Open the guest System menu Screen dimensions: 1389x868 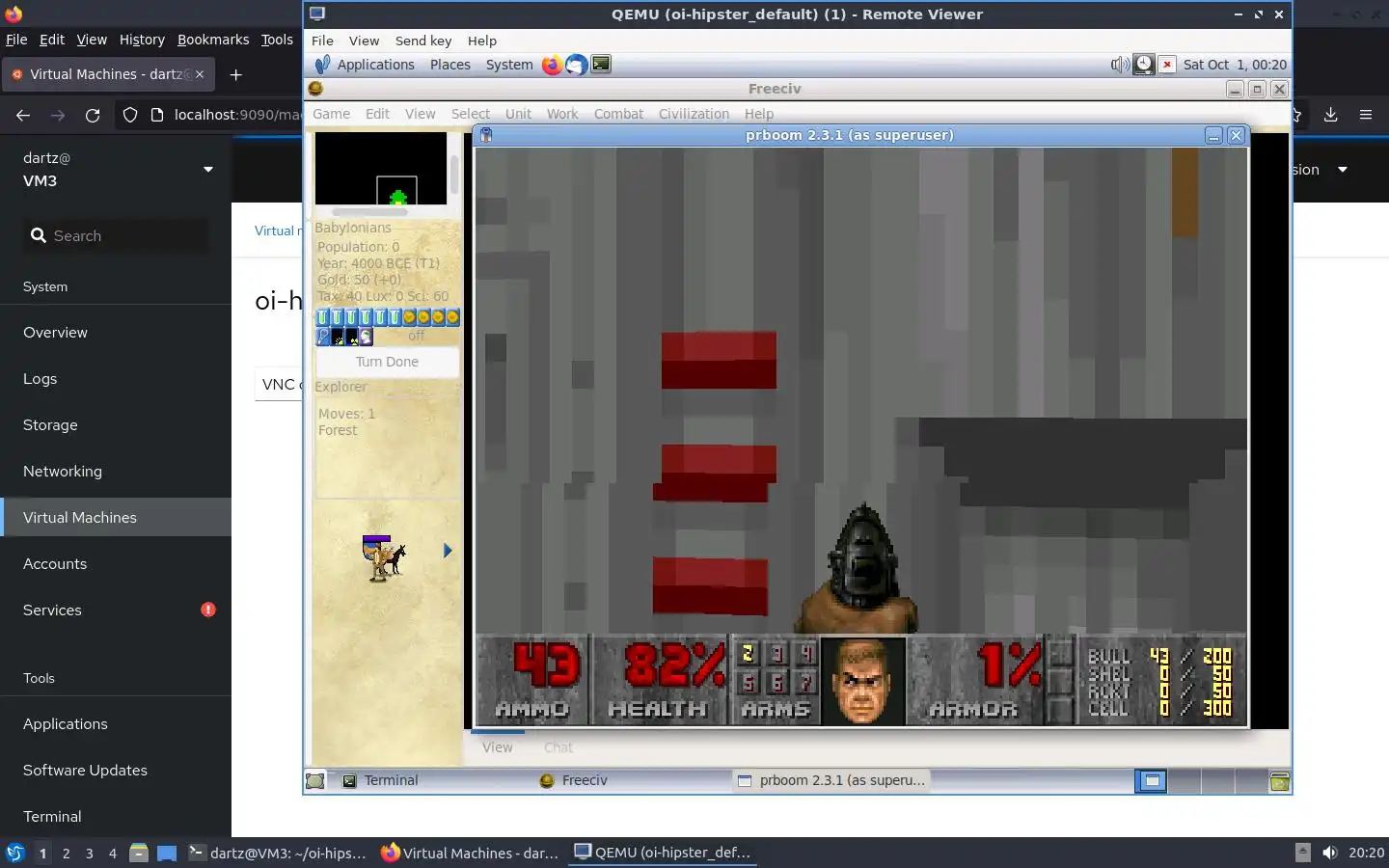click(x=509, y=65)
